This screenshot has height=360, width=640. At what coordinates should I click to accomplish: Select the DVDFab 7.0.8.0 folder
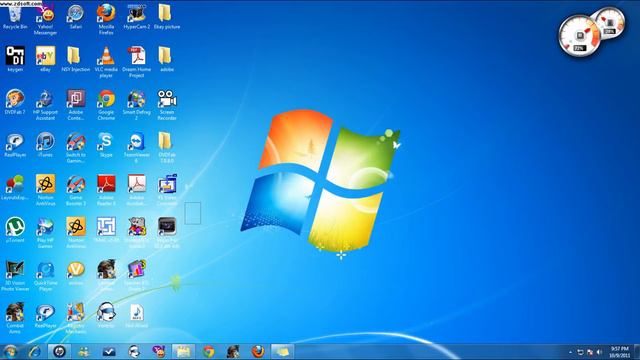click(167, 147)
